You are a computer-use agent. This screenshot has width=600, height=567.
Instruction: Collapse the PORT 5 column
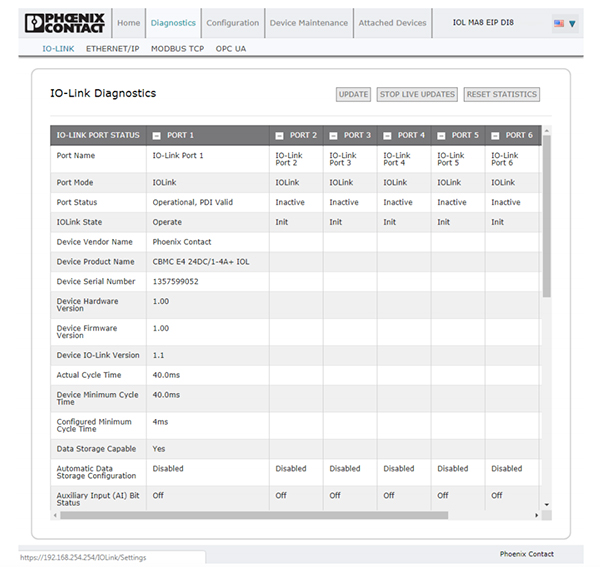441,135
